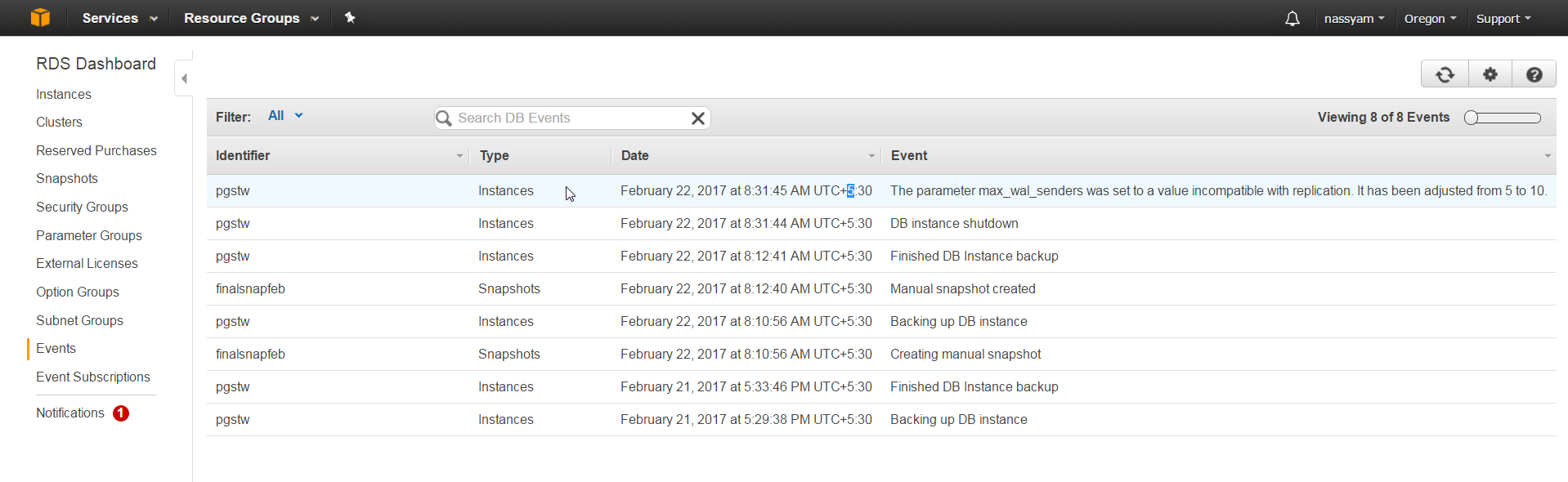Open the Instances page in the sidebar

coord(64,95)
